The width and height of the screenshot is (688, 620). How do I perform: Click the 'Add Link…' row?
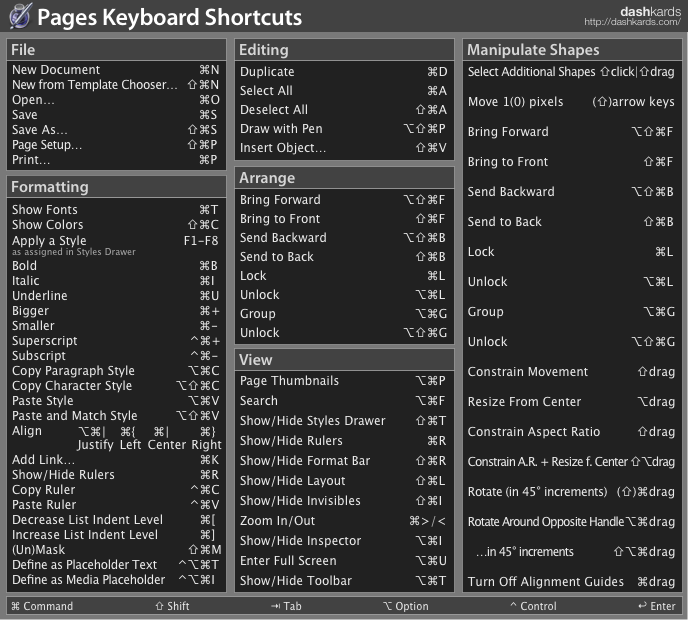tap(116, 460)
